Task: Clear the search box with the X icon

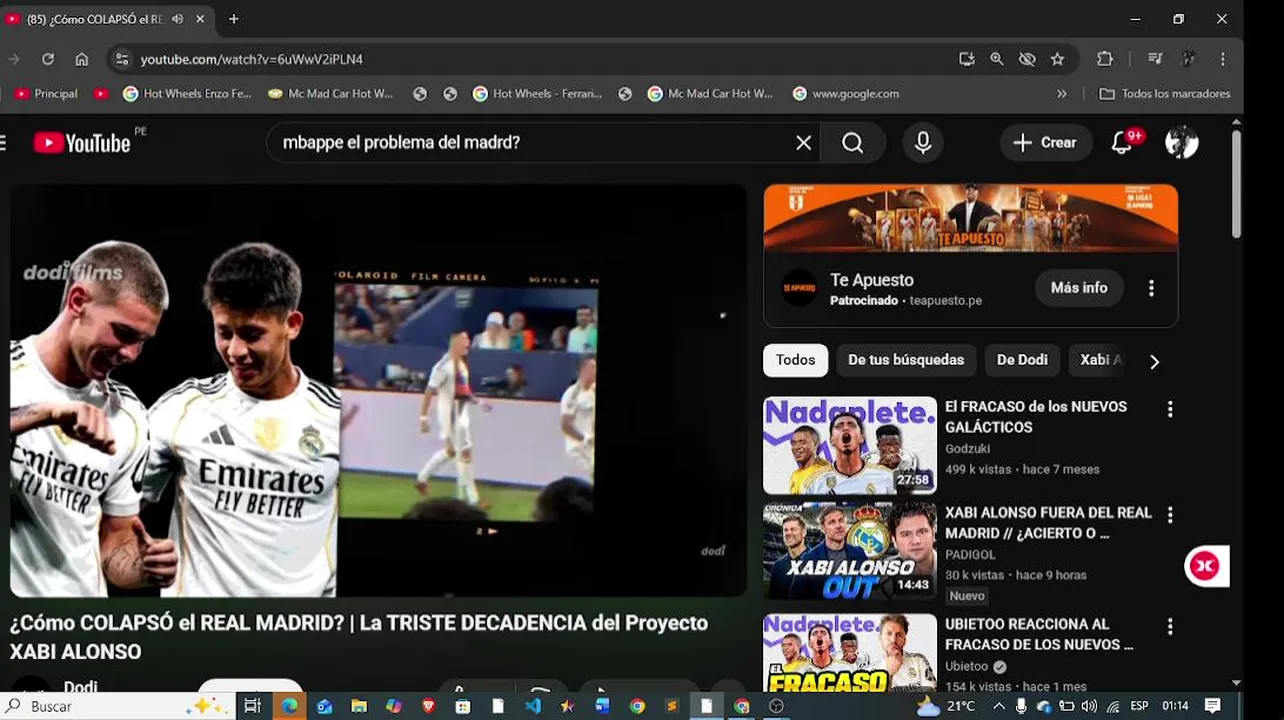Action: pyautogui.click(x=803, y=143)
